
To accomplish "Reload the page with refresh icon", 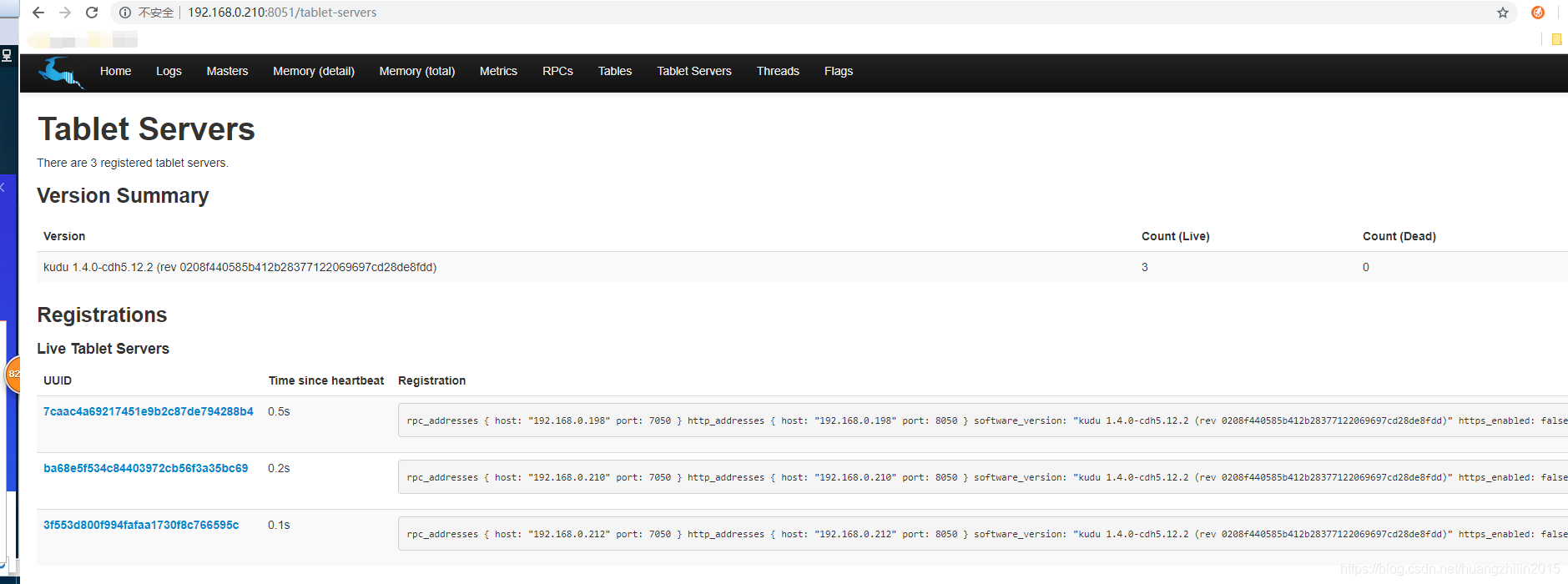I will pos(92,13).
